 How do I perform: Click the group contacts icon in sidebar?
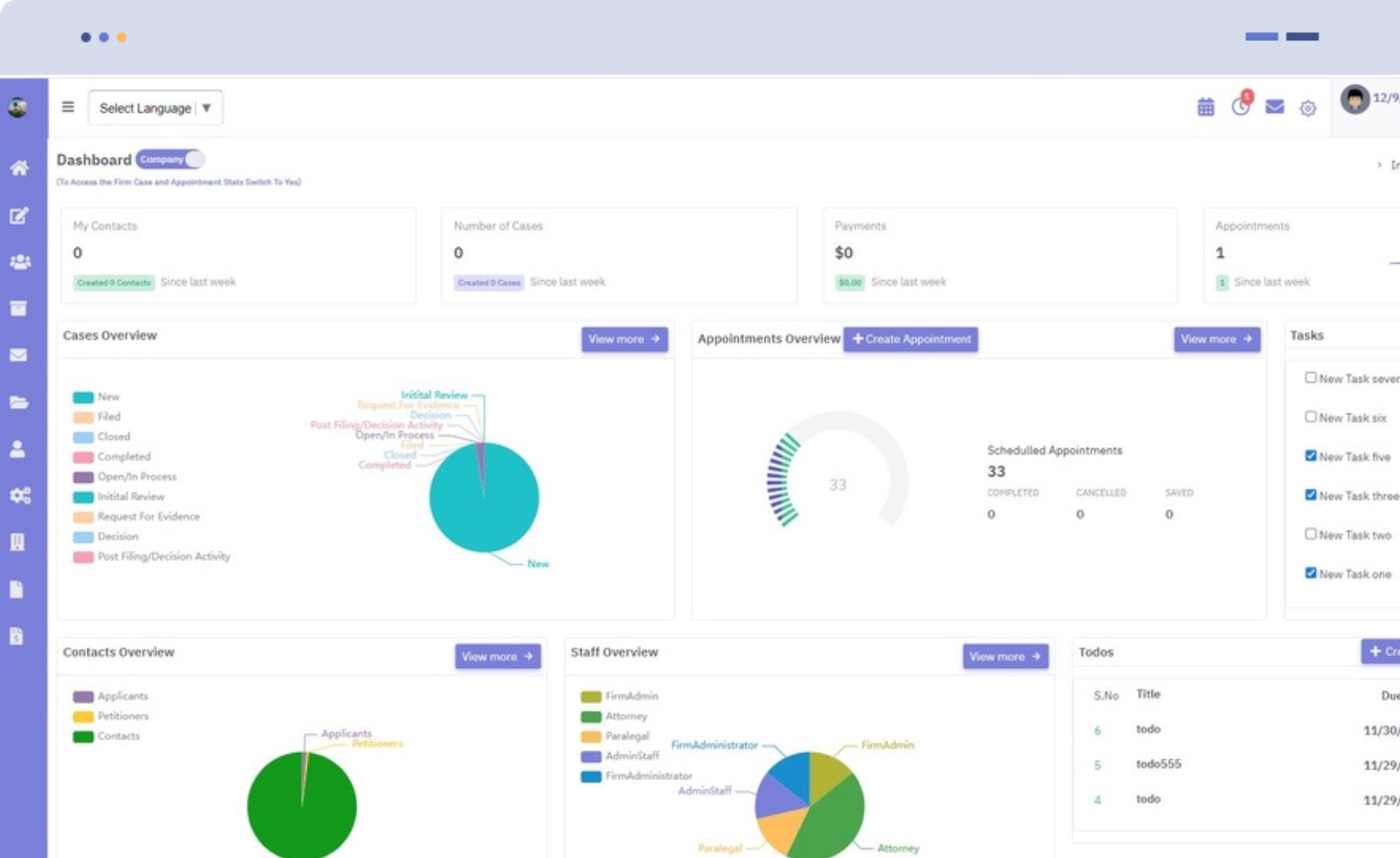[x=19, y=262]
